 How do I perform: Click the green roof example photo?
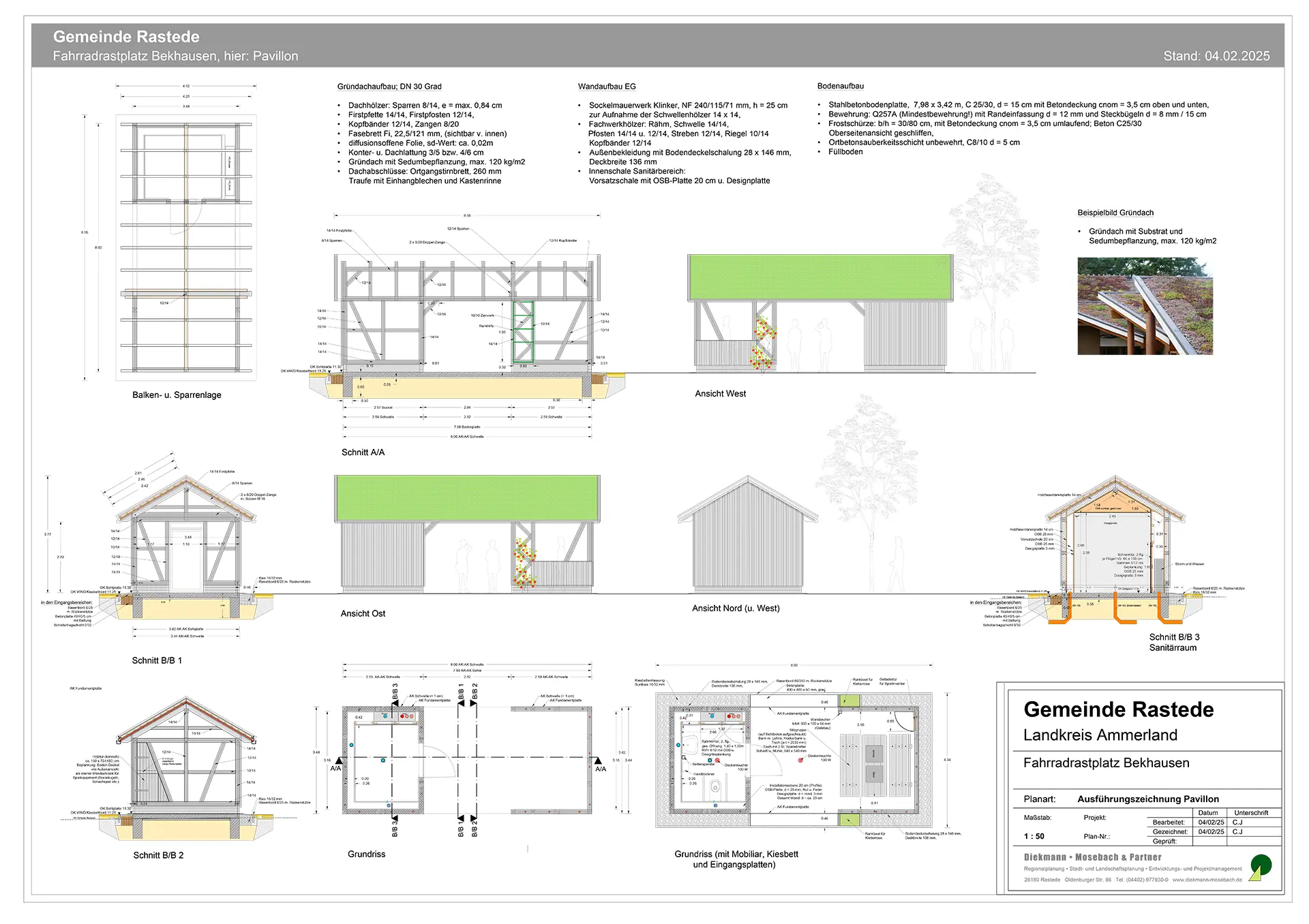tap(1145, 306)
